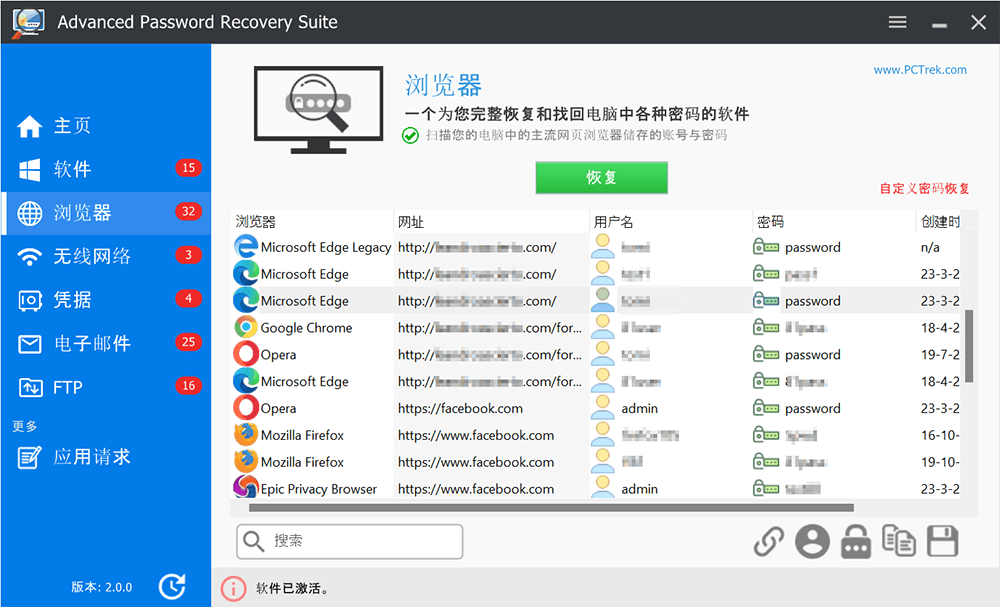Image resolution: width=1000 pixels, height=607 pixels.
Task: Click the info icon in status bar
Action: [x=233, y=589]
